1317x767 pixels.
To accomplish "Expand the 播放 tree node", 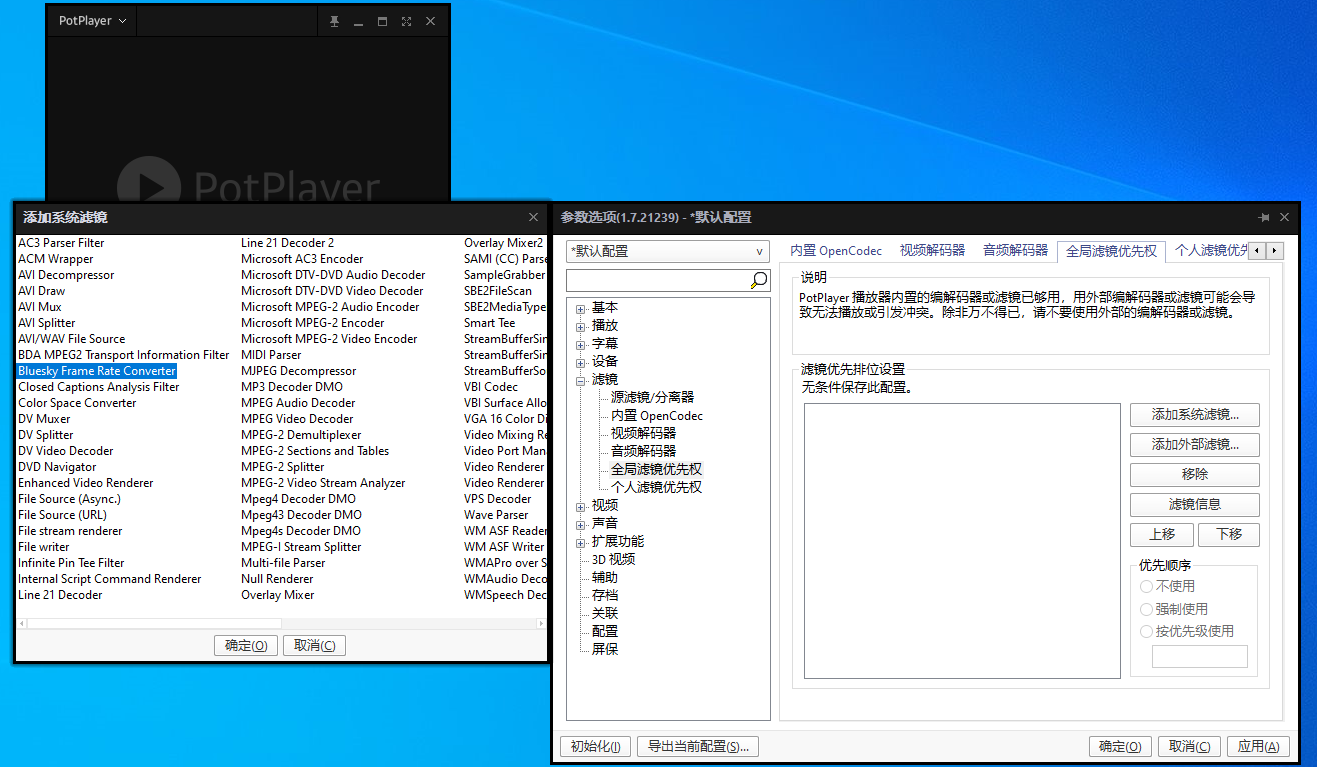I will click(580, 326).
